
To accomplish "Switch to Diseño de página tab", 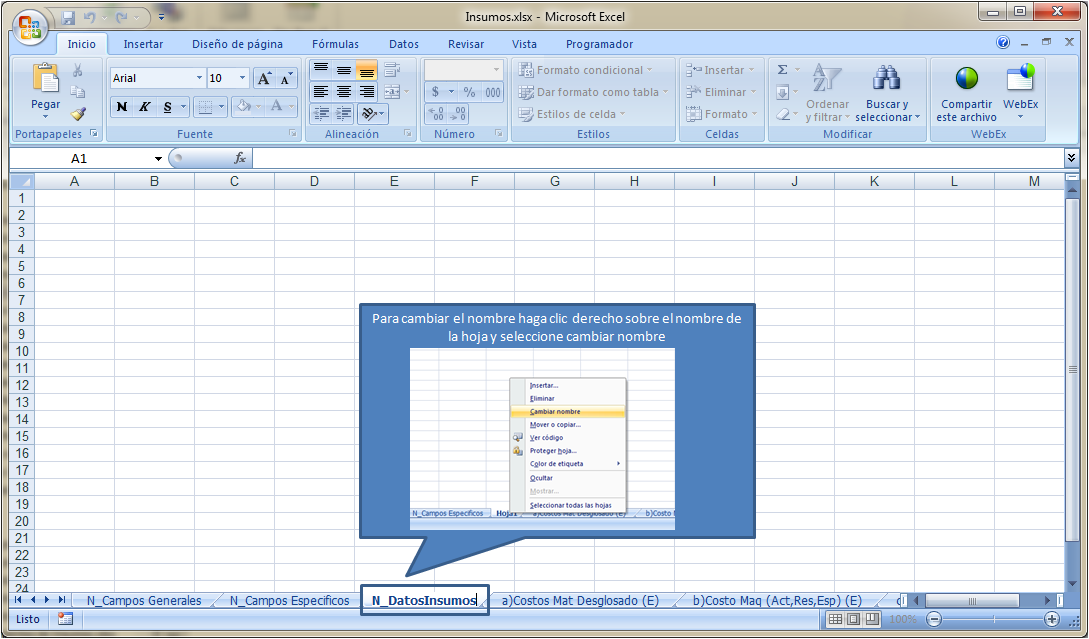I will (x=238, y=44).
